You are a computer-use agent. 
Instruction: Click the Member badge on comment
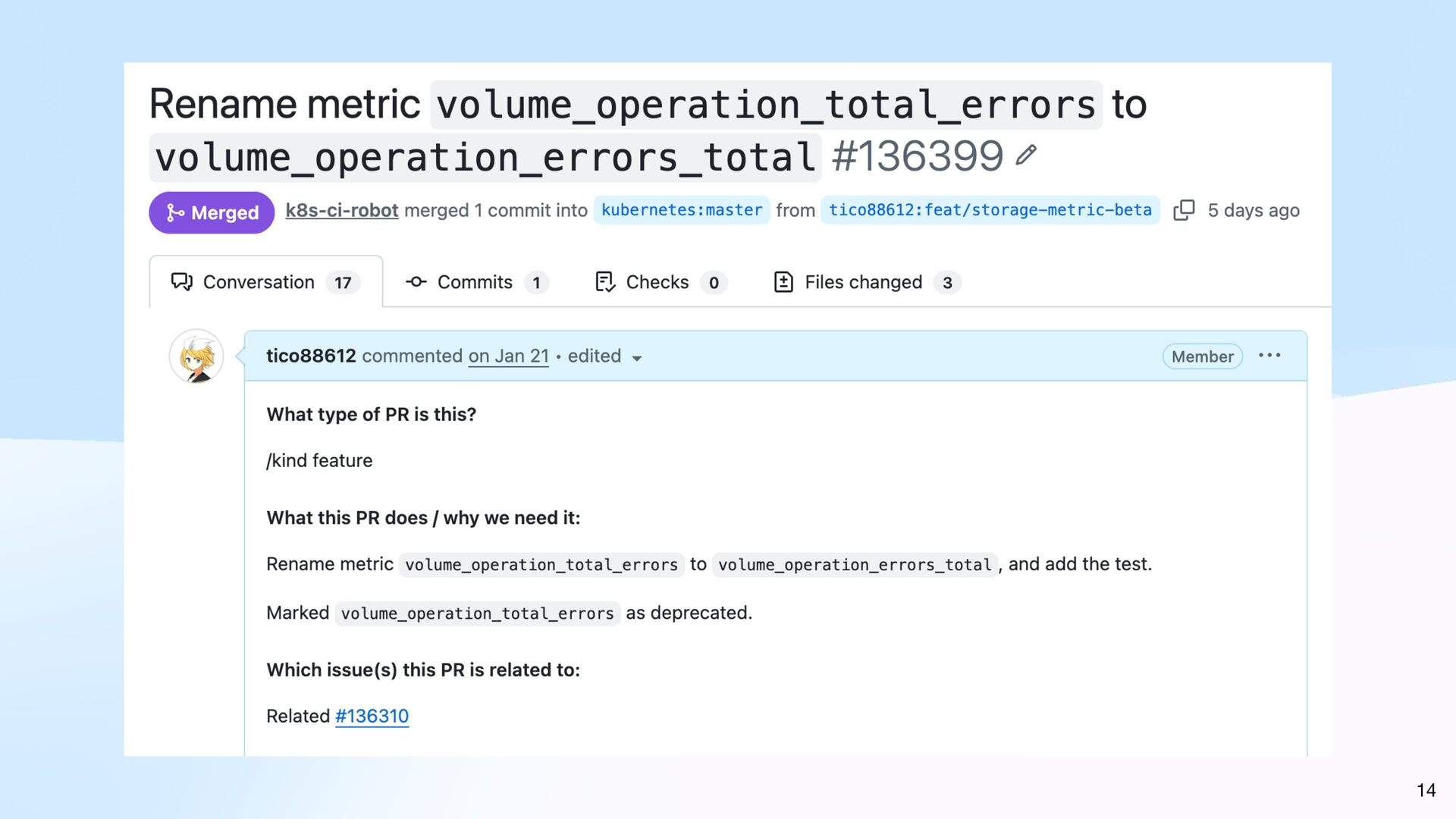[x=1202, y=356]
